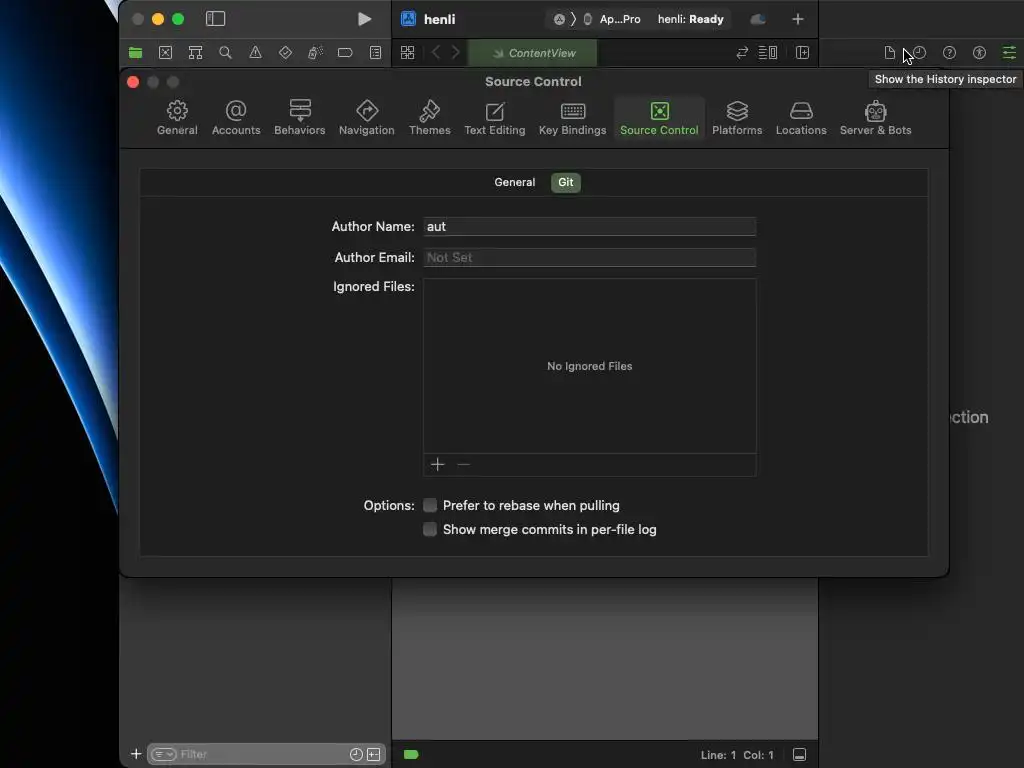Screen dimensions: 1024x768
Task: Open the related items grid menu
Action: tap(408, 53)
